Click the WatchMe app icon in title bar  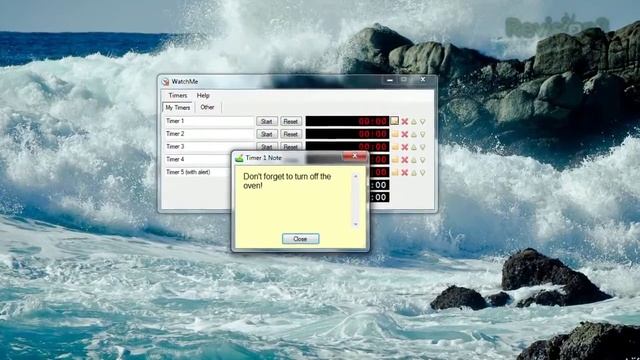165,82
